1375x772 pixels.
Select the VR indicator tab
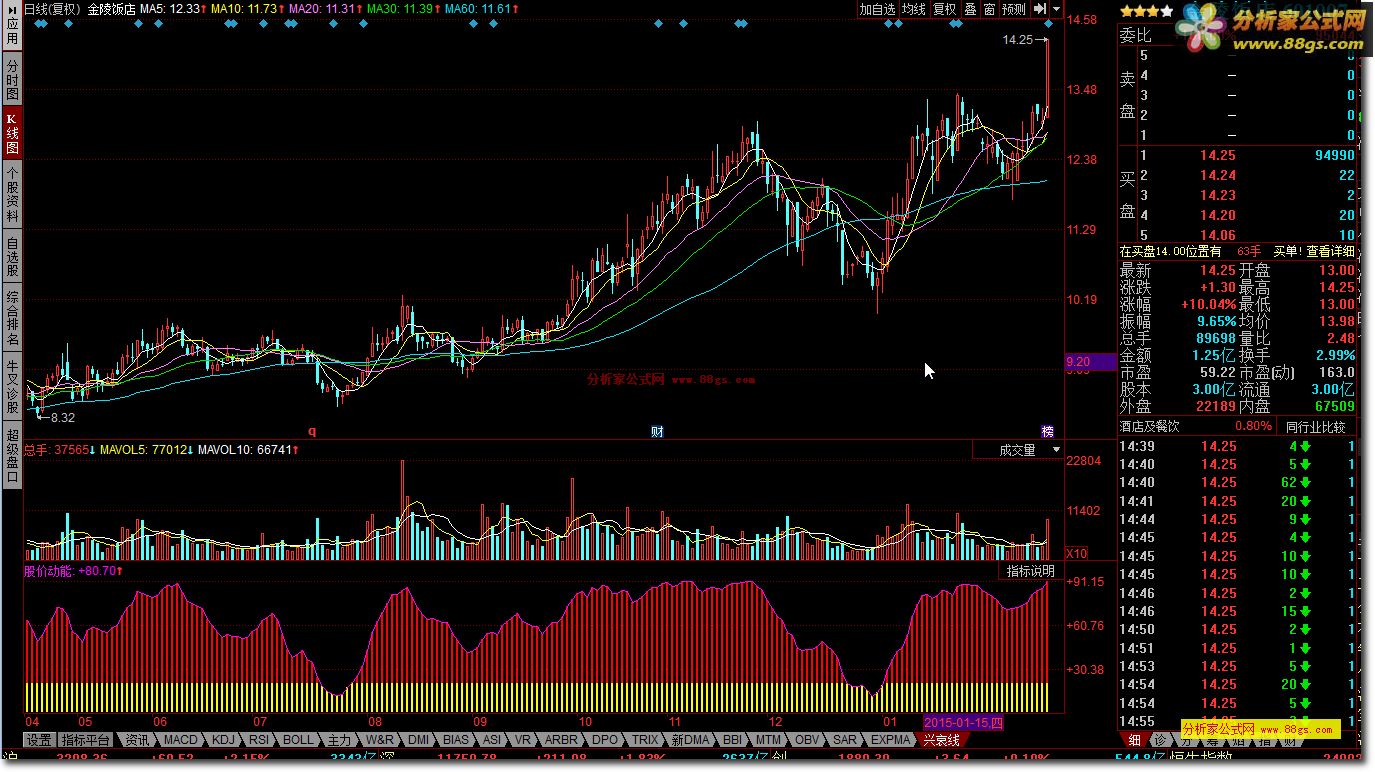point(522,740)
